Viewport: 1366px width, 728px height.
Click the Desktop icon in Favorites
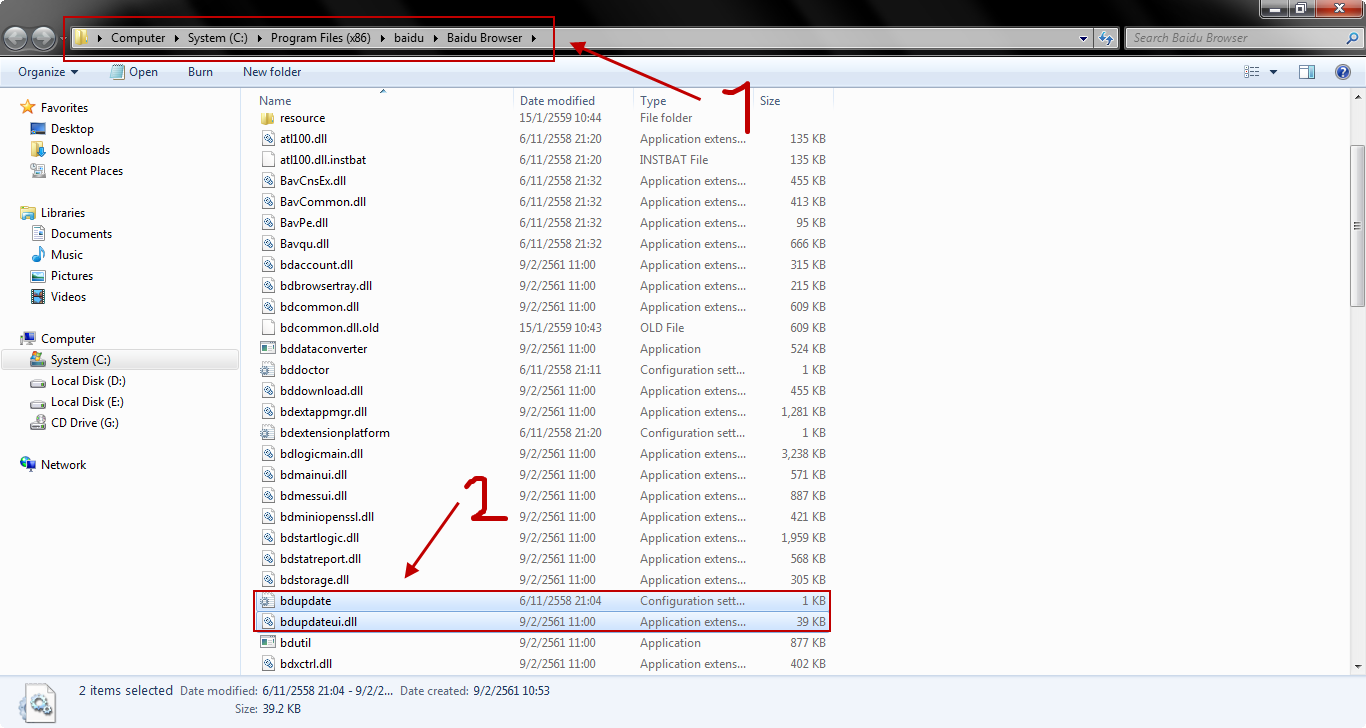point(38,129)
